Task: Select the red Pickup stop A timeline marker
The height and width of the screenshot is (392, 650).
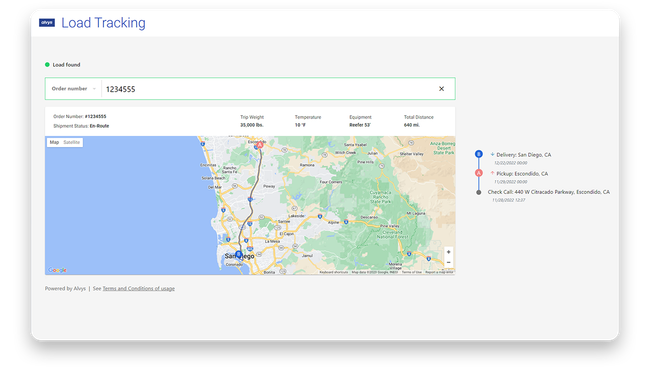Action: click(x=479, y=173)
